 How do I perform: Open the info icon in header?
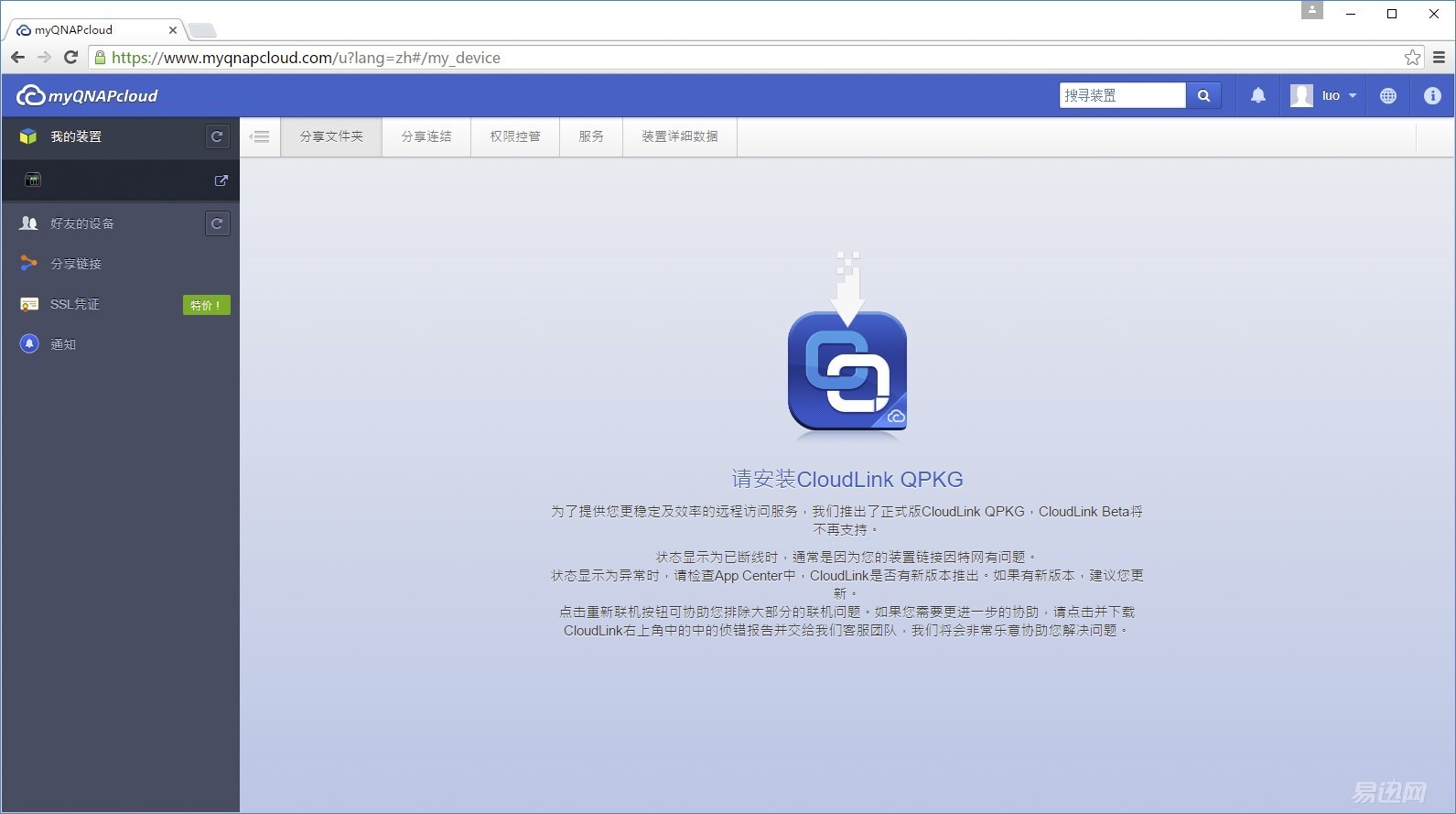[1432, 95]
